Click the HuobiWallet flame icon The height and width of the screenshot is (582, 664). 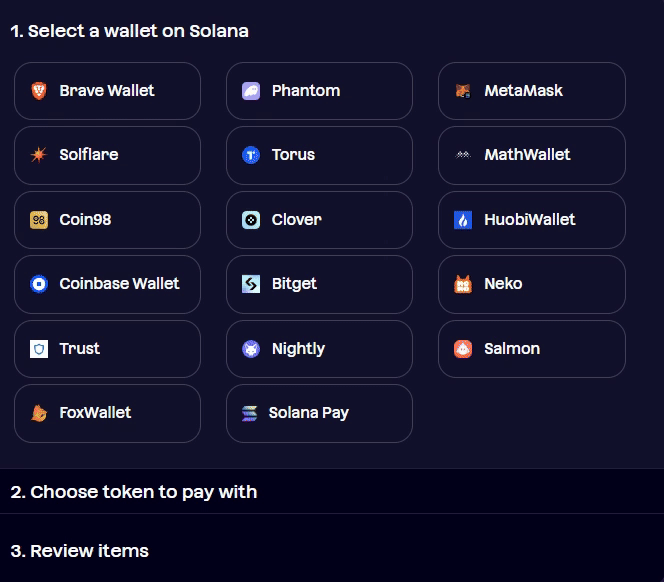[x=463, y=220]
